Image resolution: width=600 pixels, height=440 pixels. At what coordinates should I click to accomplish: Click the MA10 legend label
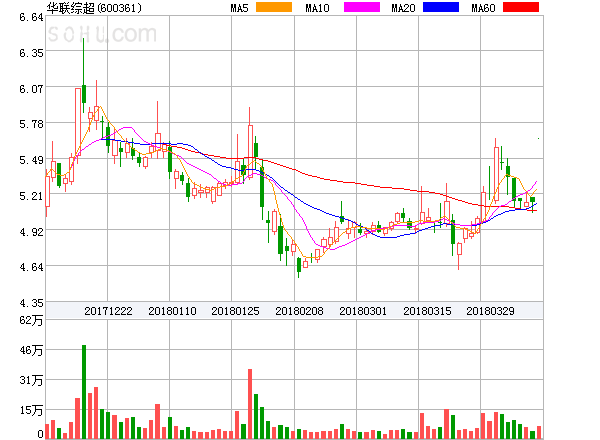317,8
